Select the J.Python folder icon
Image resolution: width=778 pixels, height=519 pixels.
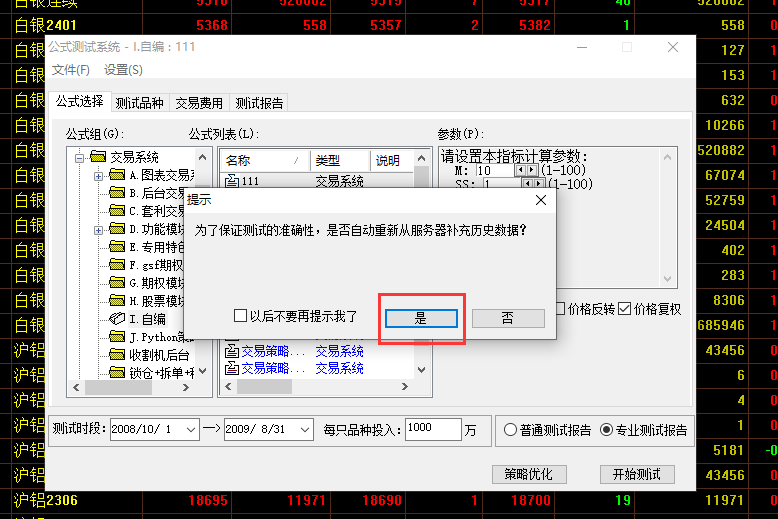117,336
